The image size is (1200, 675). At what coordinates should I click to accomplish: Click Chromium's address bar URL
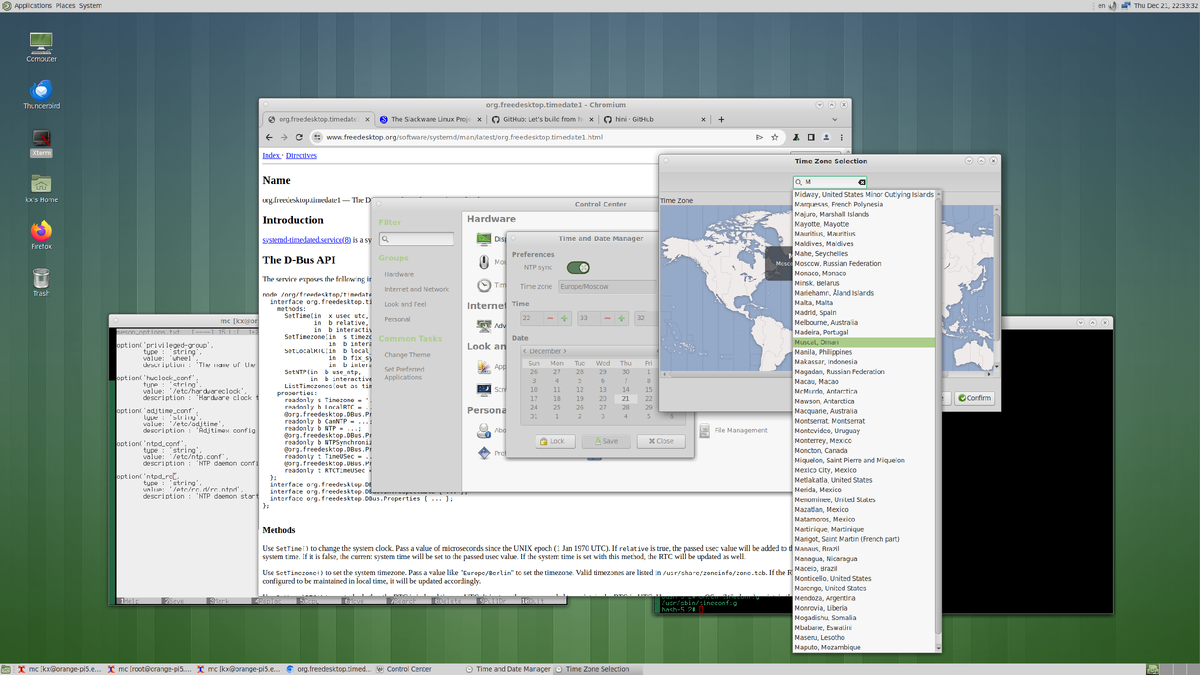[465, 137]
